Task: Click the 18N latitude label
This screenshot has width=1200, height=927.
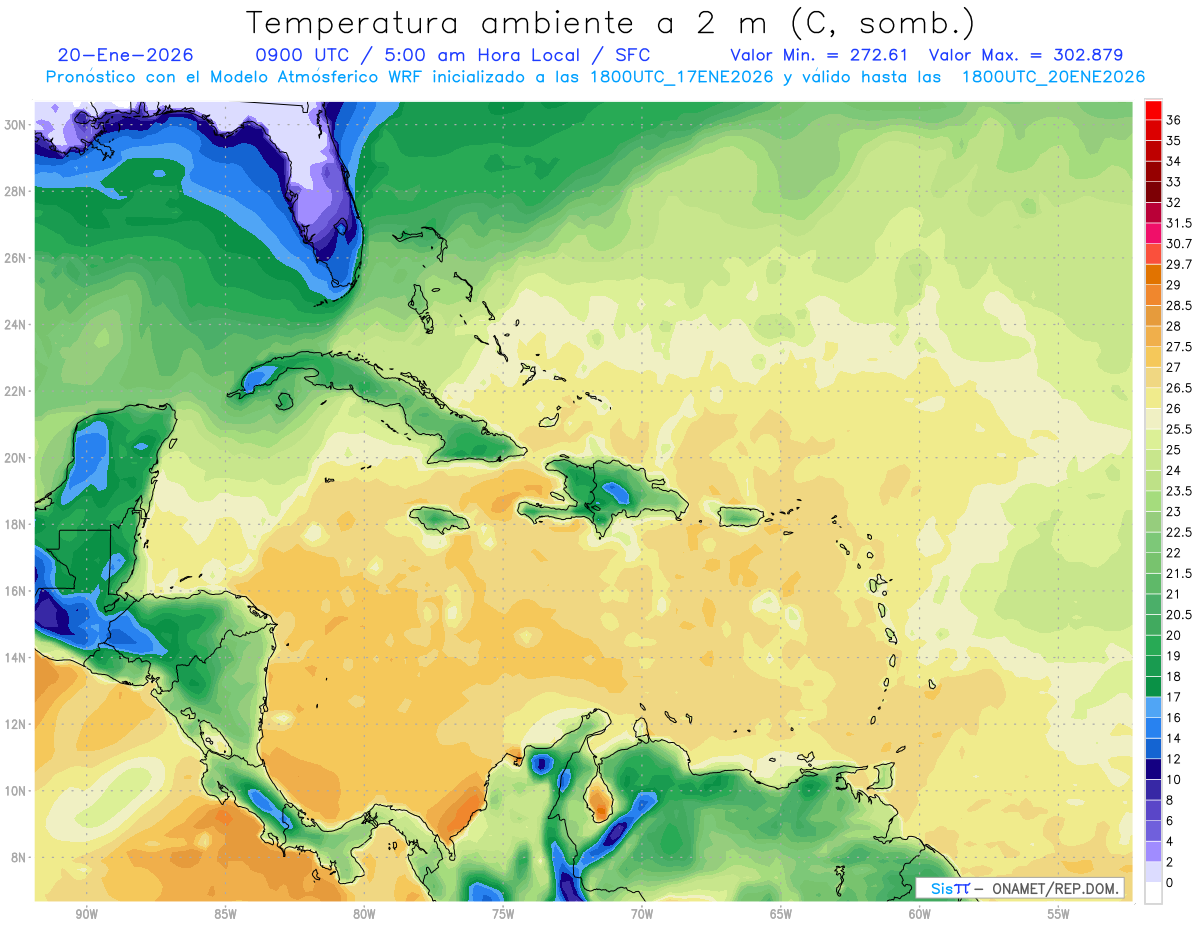Action: (x=15, y=524)
